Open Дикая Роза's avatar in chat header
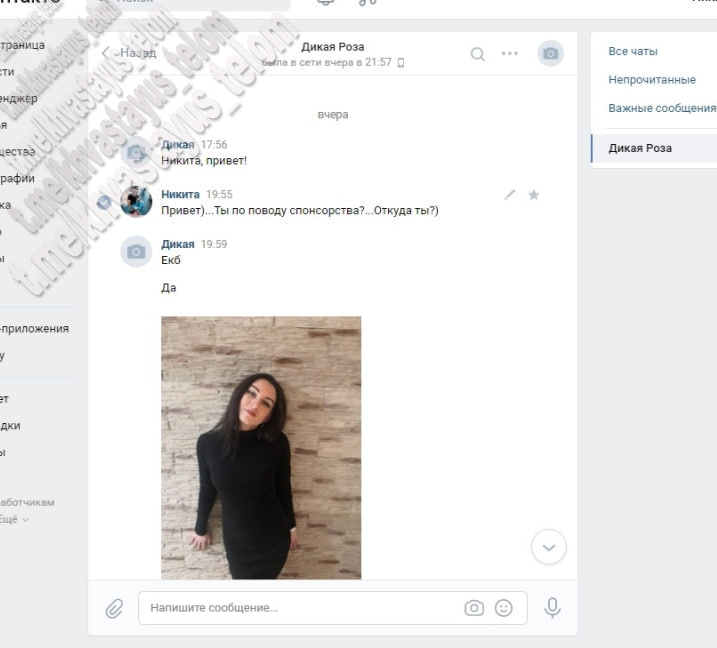Viewport: 717px width, 648px height. pos(550,54)
